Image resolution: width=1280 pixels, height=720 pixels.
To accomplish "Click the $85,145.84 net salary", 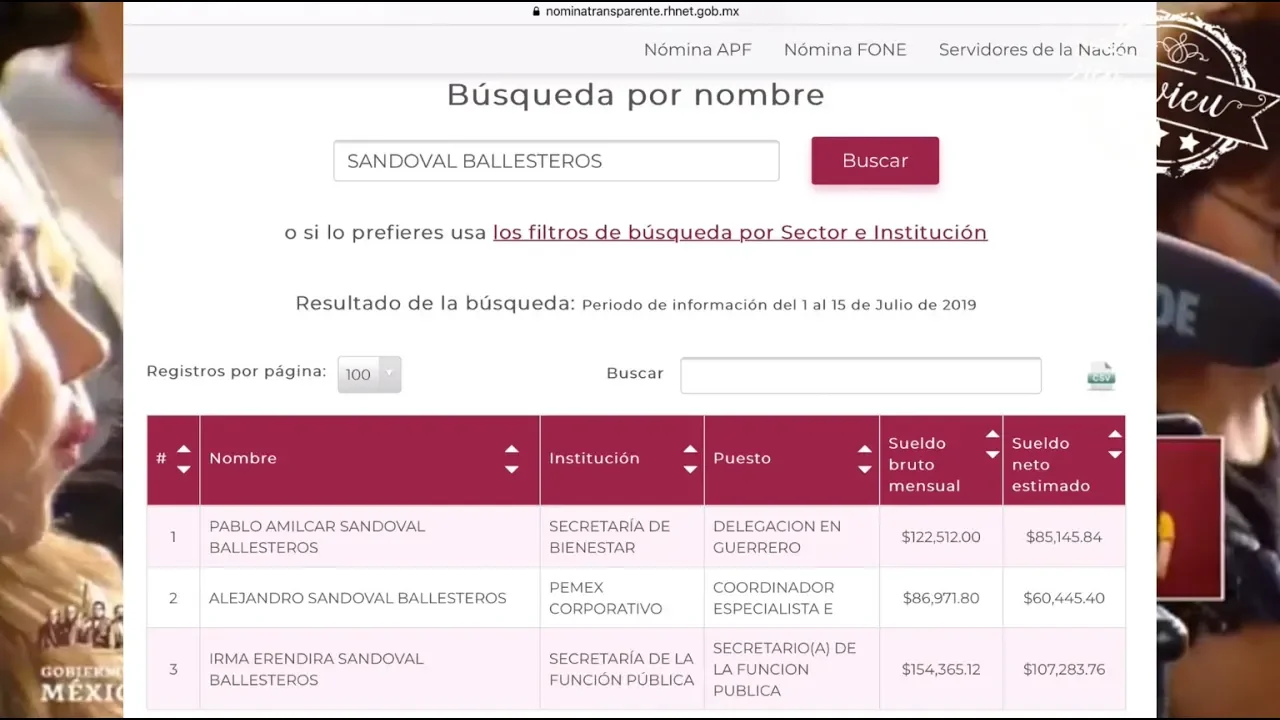I will point(1064,537).
